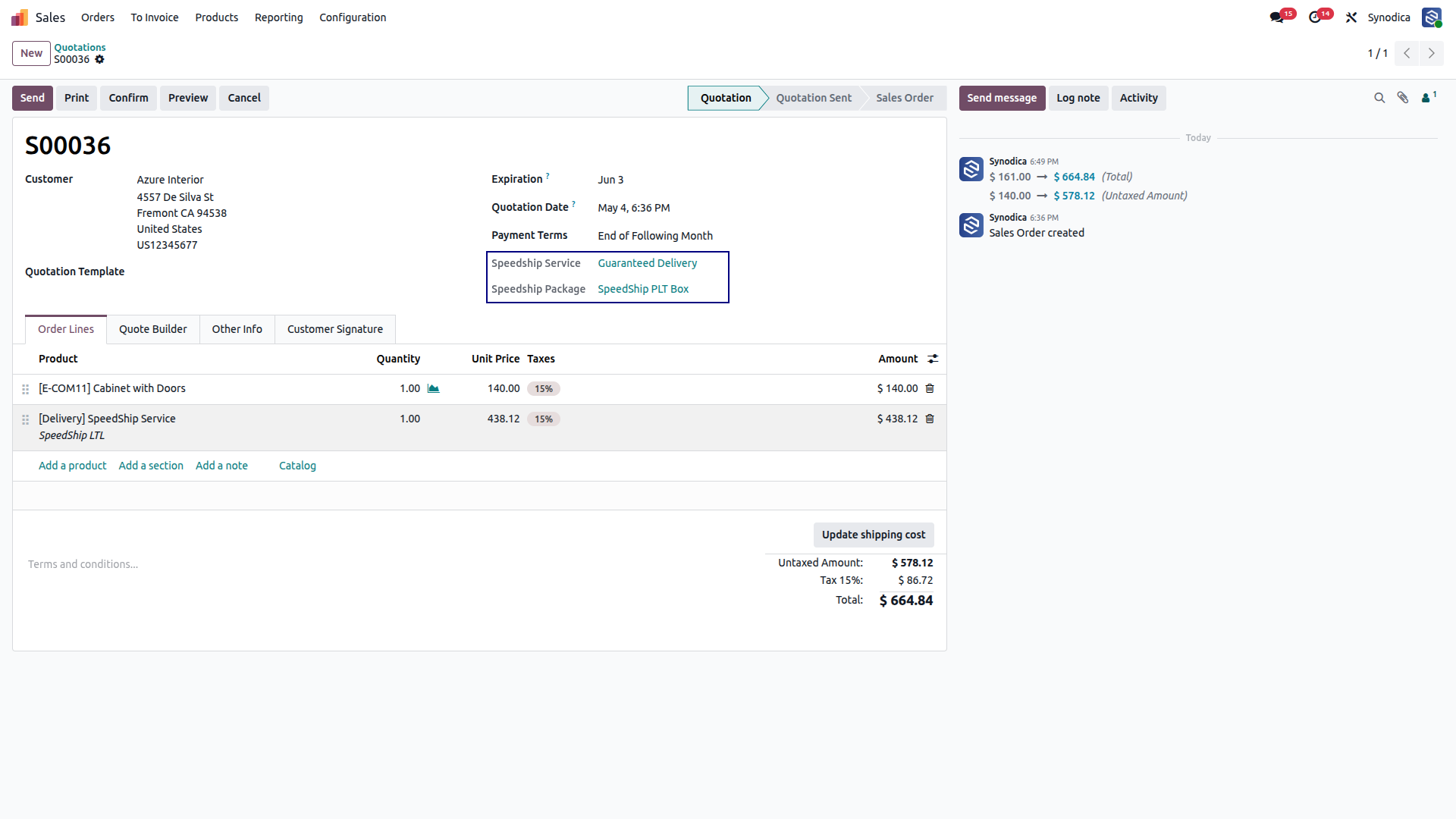The height and width of the screenshot is (819, 1456).
Task: Grab drag handle of SpeedShip Service row
Action: [x=25, y=419]
